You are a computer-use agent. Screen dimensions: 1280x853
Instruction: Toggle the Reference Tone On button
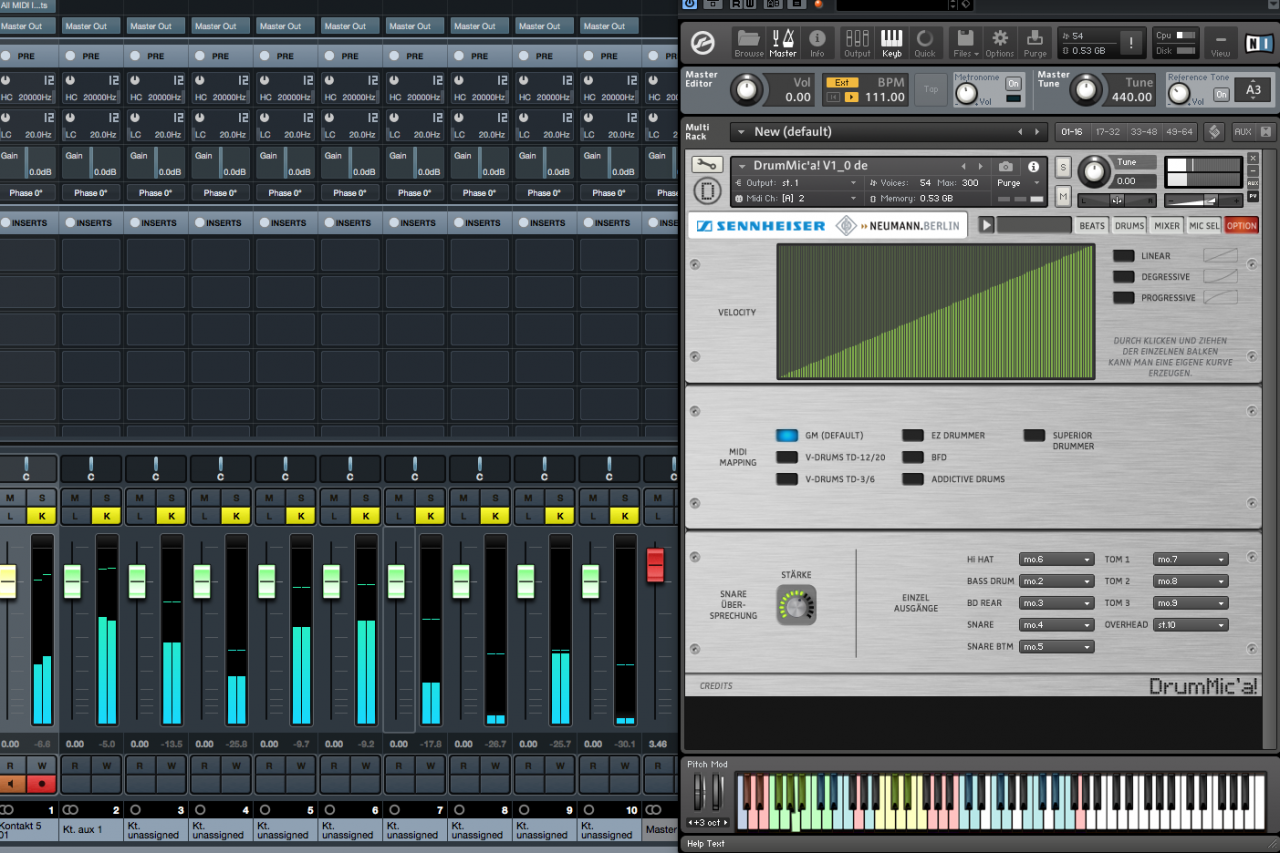(1221, 94)
